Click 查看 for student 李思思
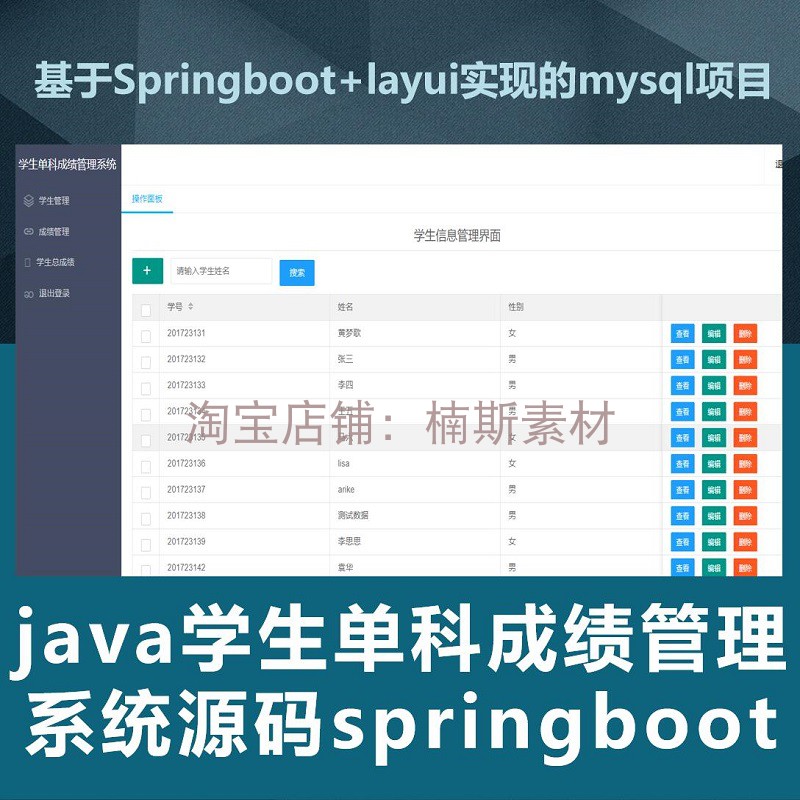Screen dimensions: 800x800 pyautogui.click(x=683, y=542)
